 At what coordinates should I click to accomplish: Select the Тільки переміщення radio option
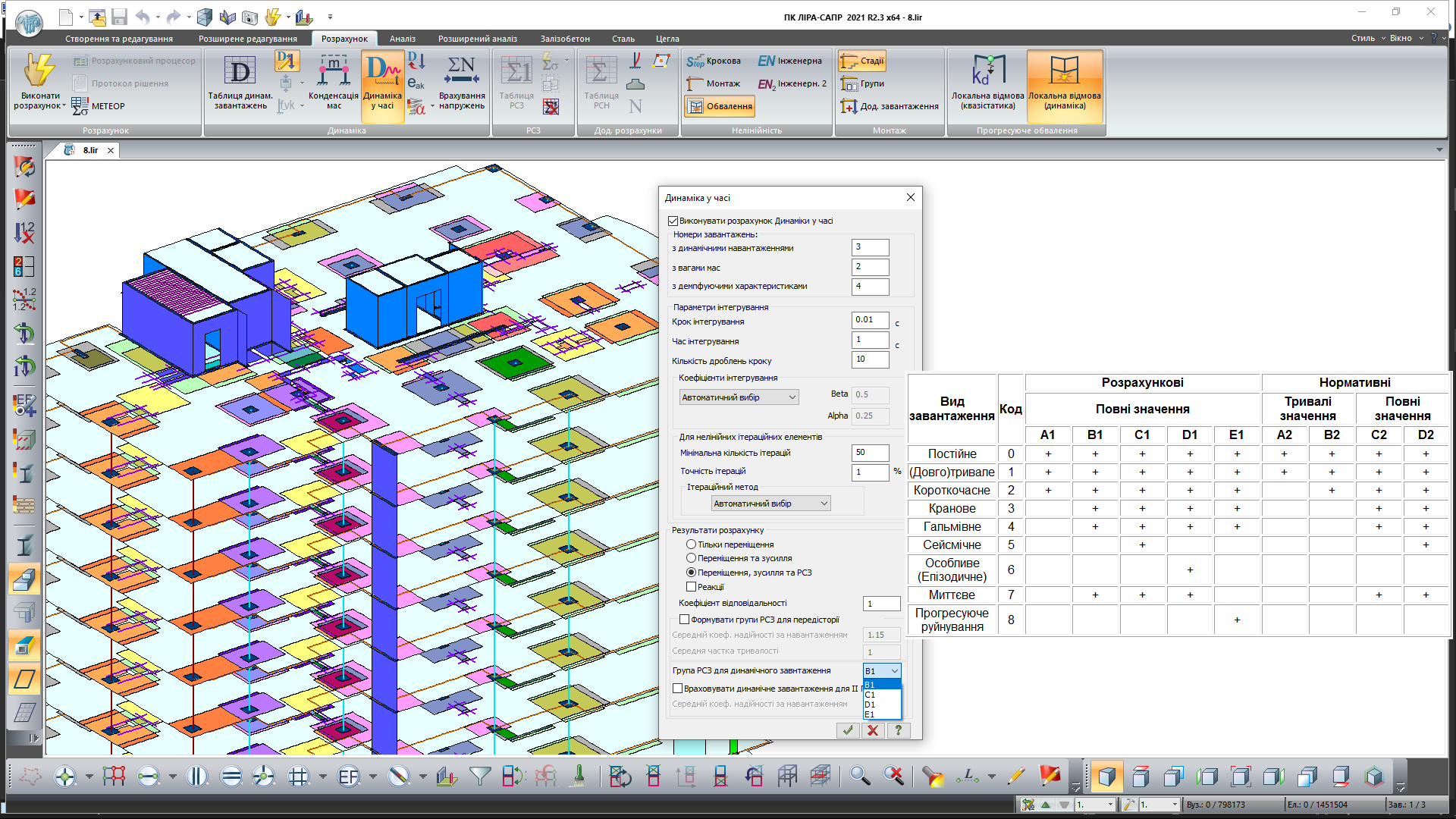(x=691, y=544)
